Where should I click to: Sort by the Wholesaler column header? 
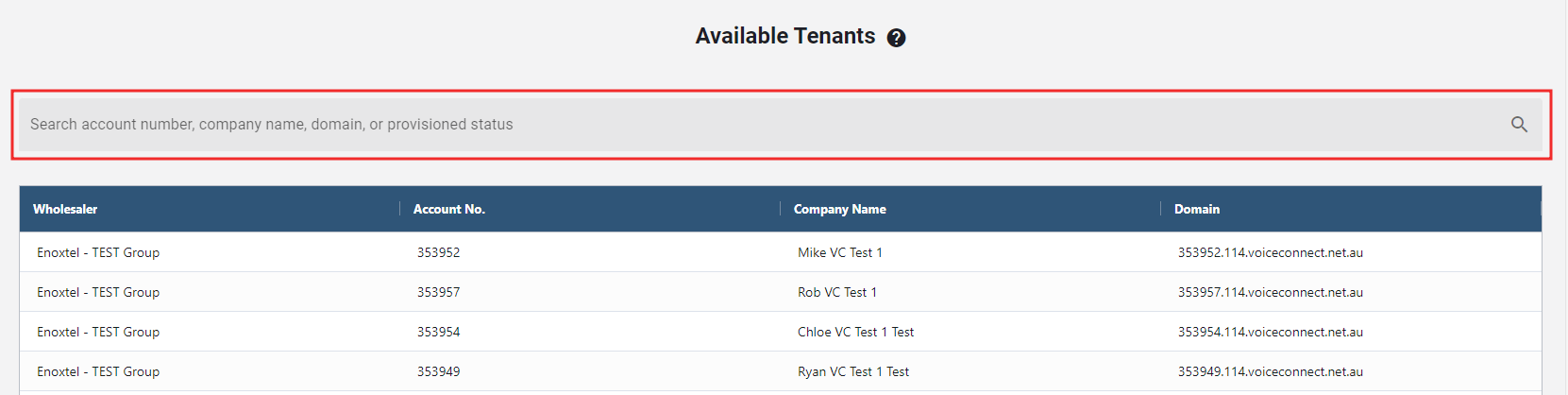[65, 209]
